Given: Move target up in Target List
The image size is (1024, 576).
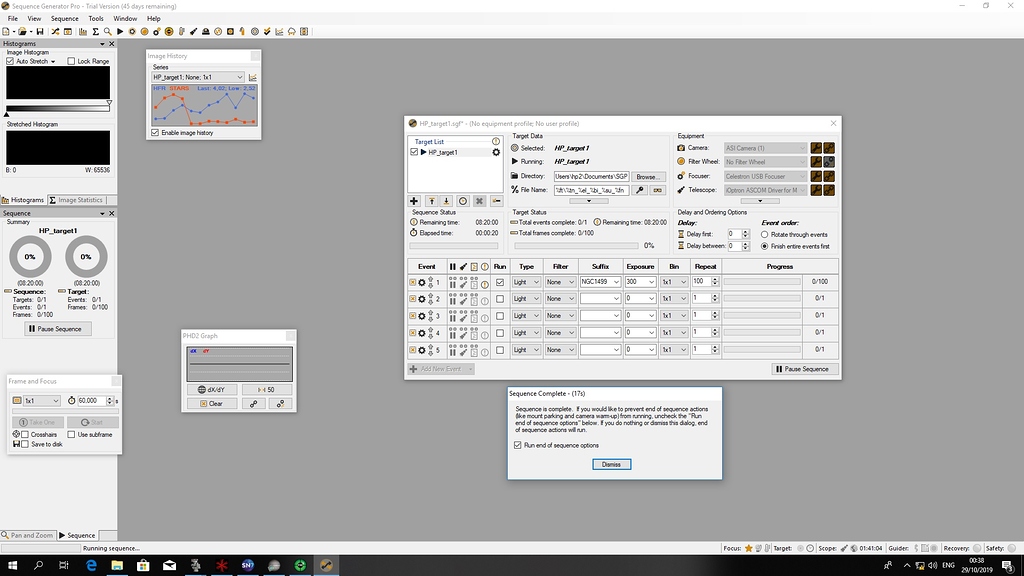Looking at the screenshot, I should 432,201.
